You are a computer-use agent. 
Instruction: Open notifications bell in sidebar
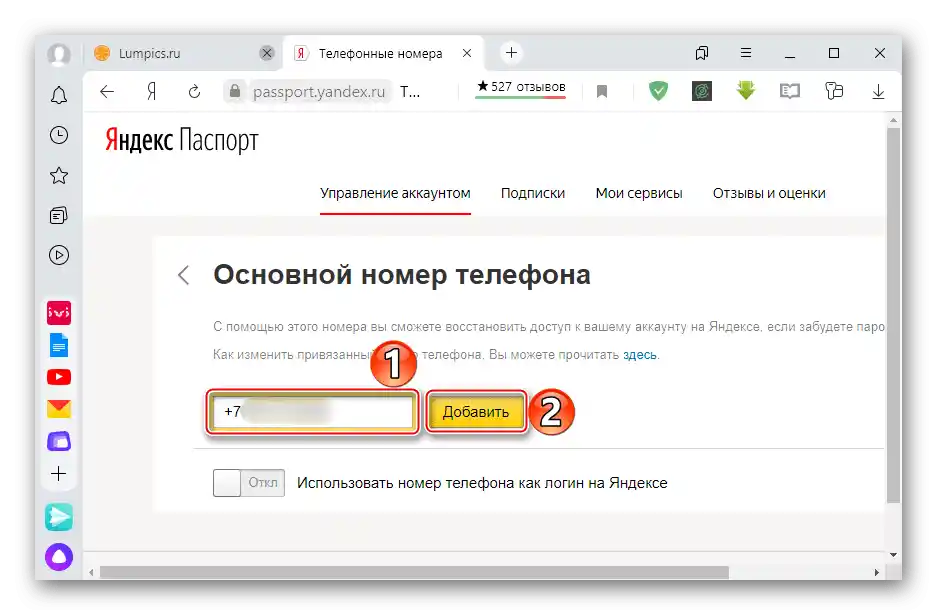click(x=59, y=95)
